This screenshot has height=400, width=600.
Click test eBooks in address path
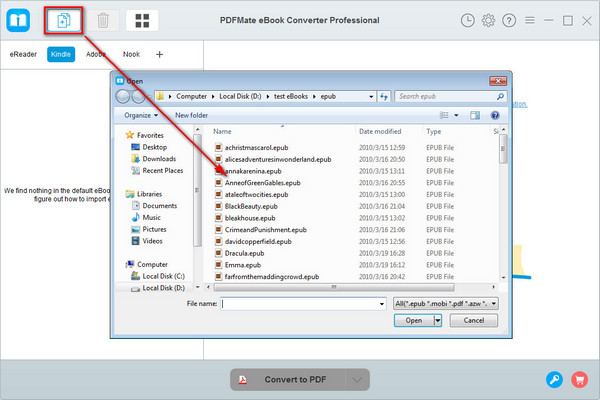(x=291, y=96)
